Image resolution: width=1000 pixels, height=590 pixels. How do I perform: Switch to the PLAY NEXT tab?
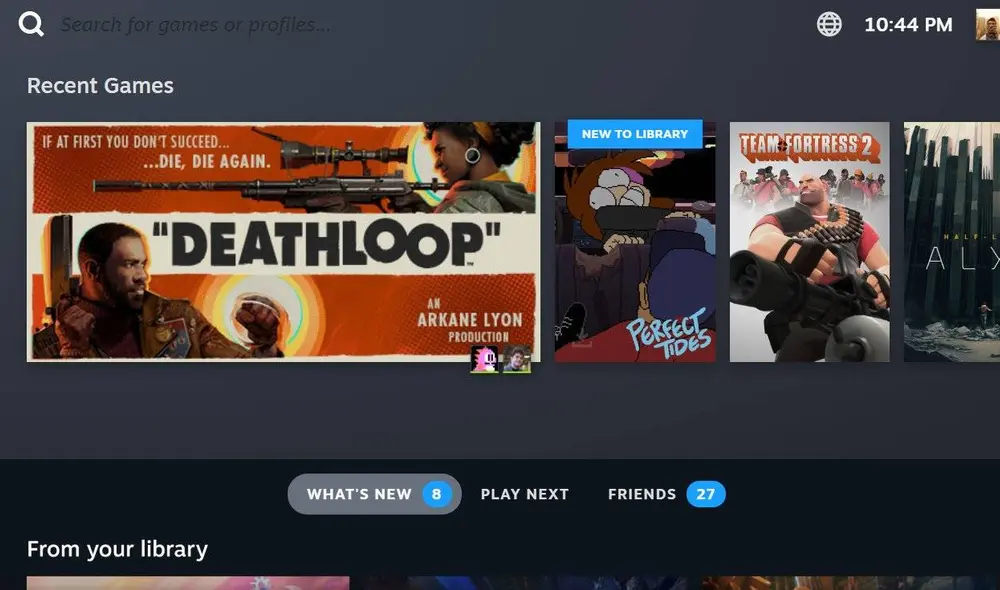[524, 493]
